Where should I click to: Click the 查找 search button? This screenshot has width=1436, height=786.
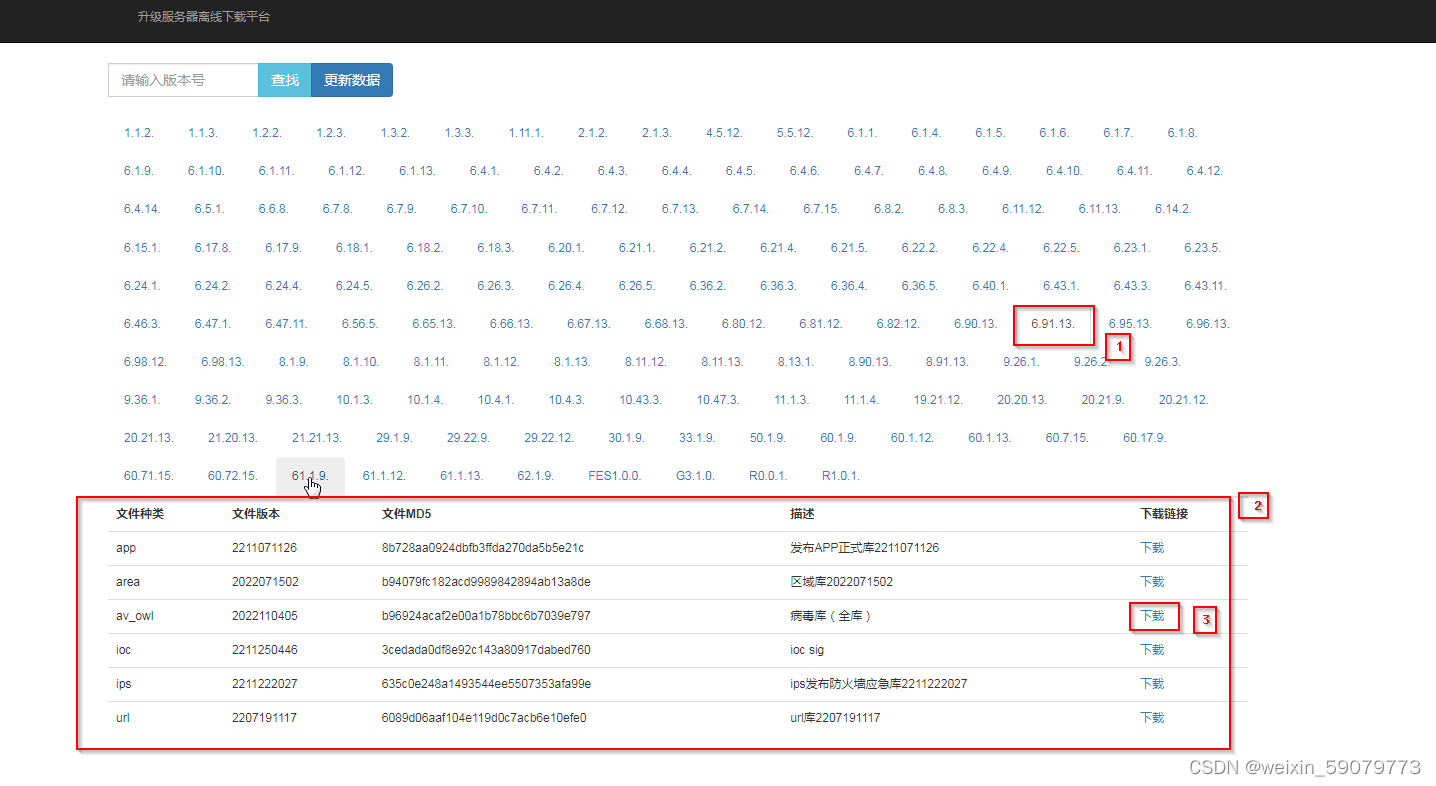pos(284,80)
